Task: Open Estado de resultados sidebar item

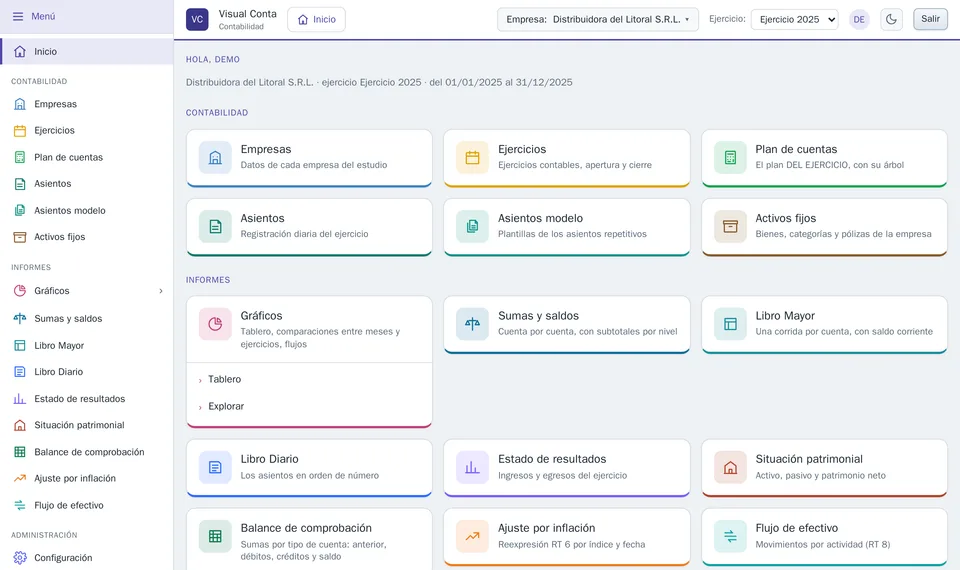Action: pos(87,399)
